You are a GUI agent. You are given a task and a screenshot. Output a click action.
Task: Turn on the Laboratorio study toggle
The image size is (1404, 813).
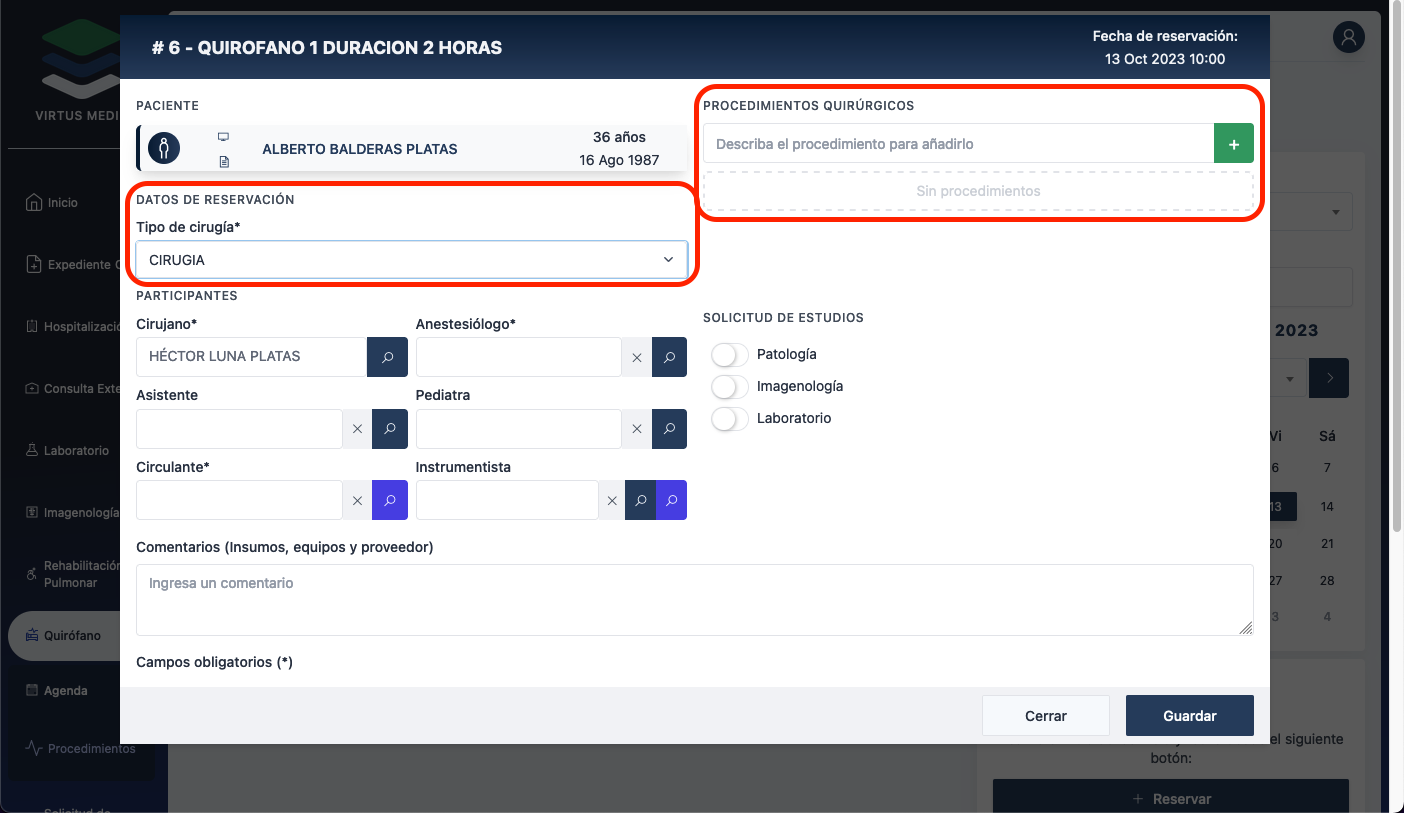tap(730, 419)
